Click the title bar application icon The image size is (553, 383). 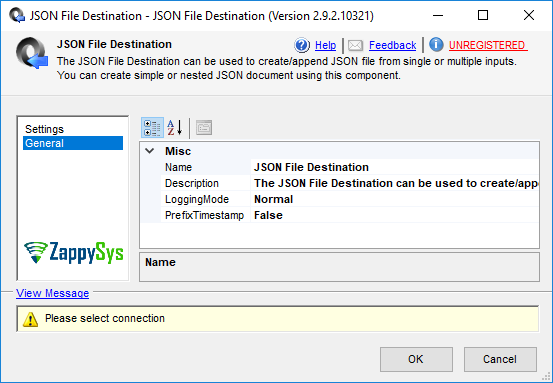click(x=17, y=16)
